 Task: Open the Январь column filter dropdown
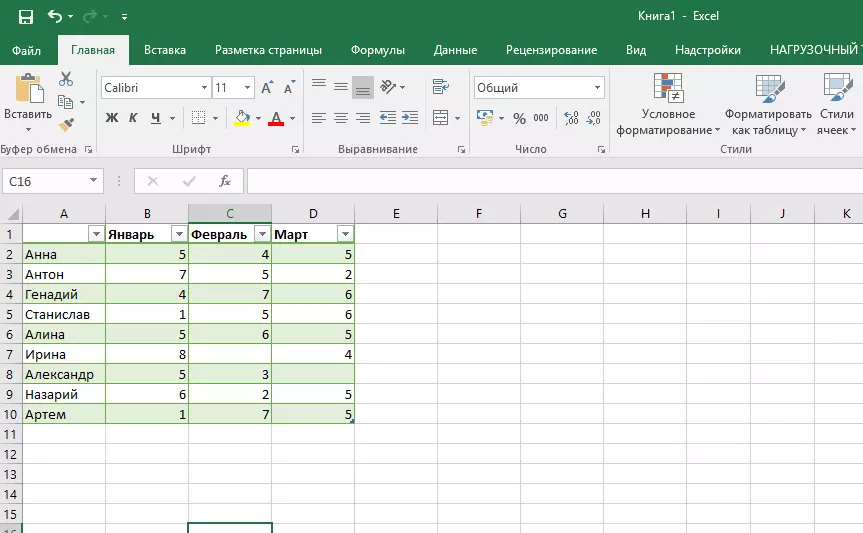click(x=179, y=234)
